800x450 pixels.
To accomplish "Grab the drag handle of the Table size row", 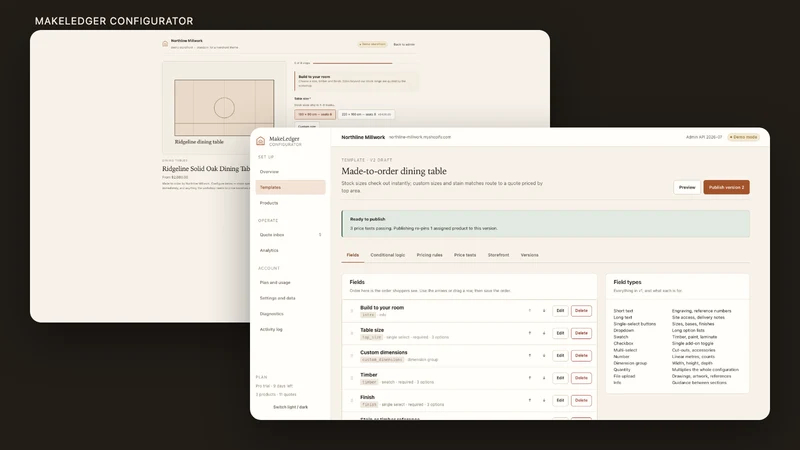I will [x=352, y=333].
